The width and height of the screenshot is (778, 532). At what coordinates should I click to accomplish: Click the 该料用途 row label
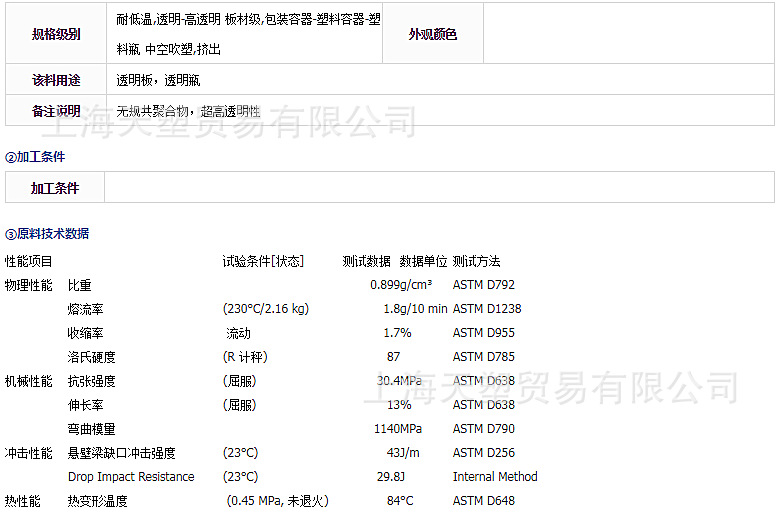tap(56, 80)
